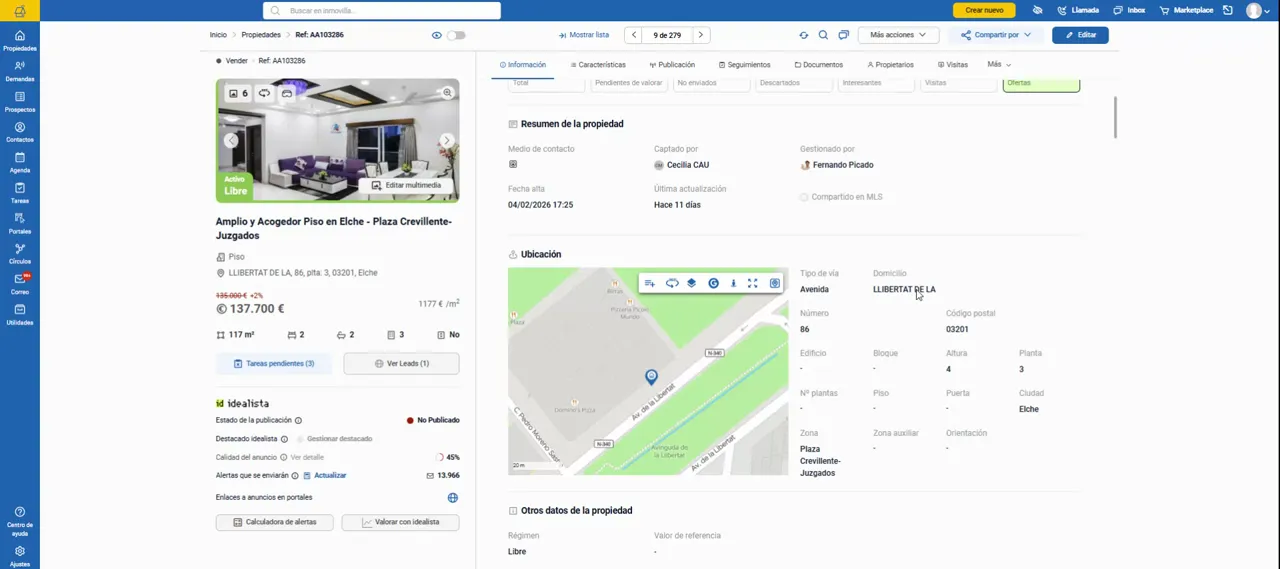Click Mostrar lista
The width and height of the screenshot is (1280, 569).
coord(584,35)
